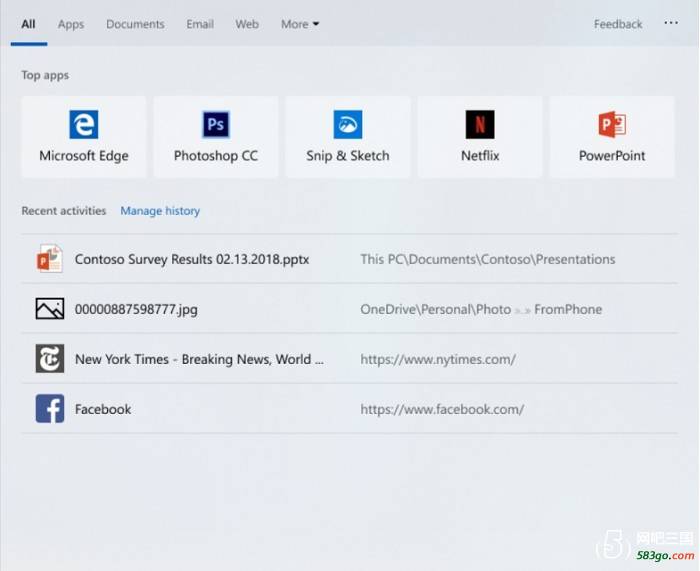Open the Snip & Sketch app icon

[348, 125]
